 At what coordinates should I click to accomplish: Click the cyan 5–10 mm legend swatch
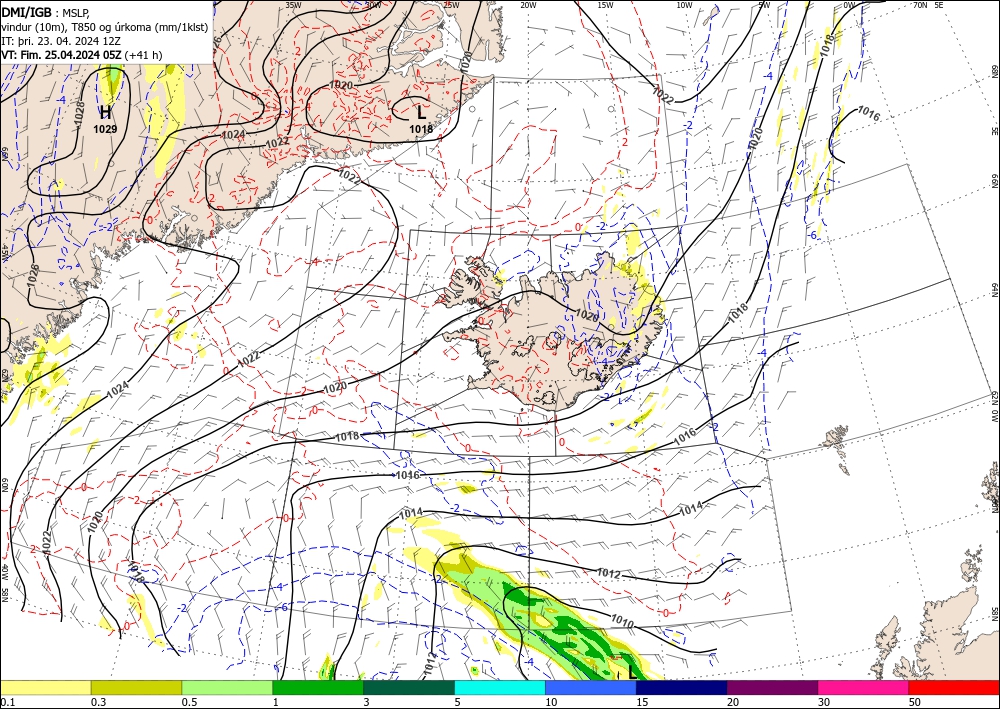tap(500, 687)
